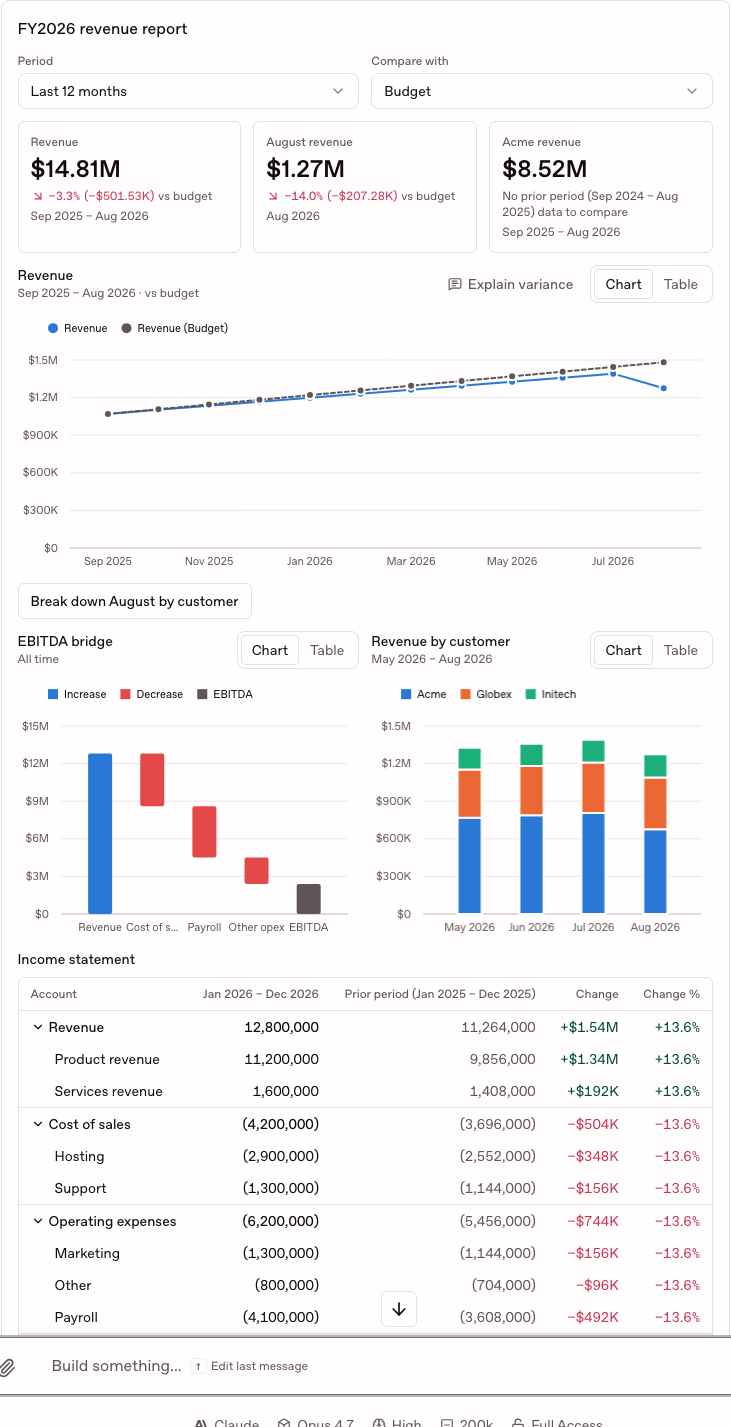Click the blue Revenue legend dot
This screenshot has height=1427, width=731.
(x=53, y=328)
